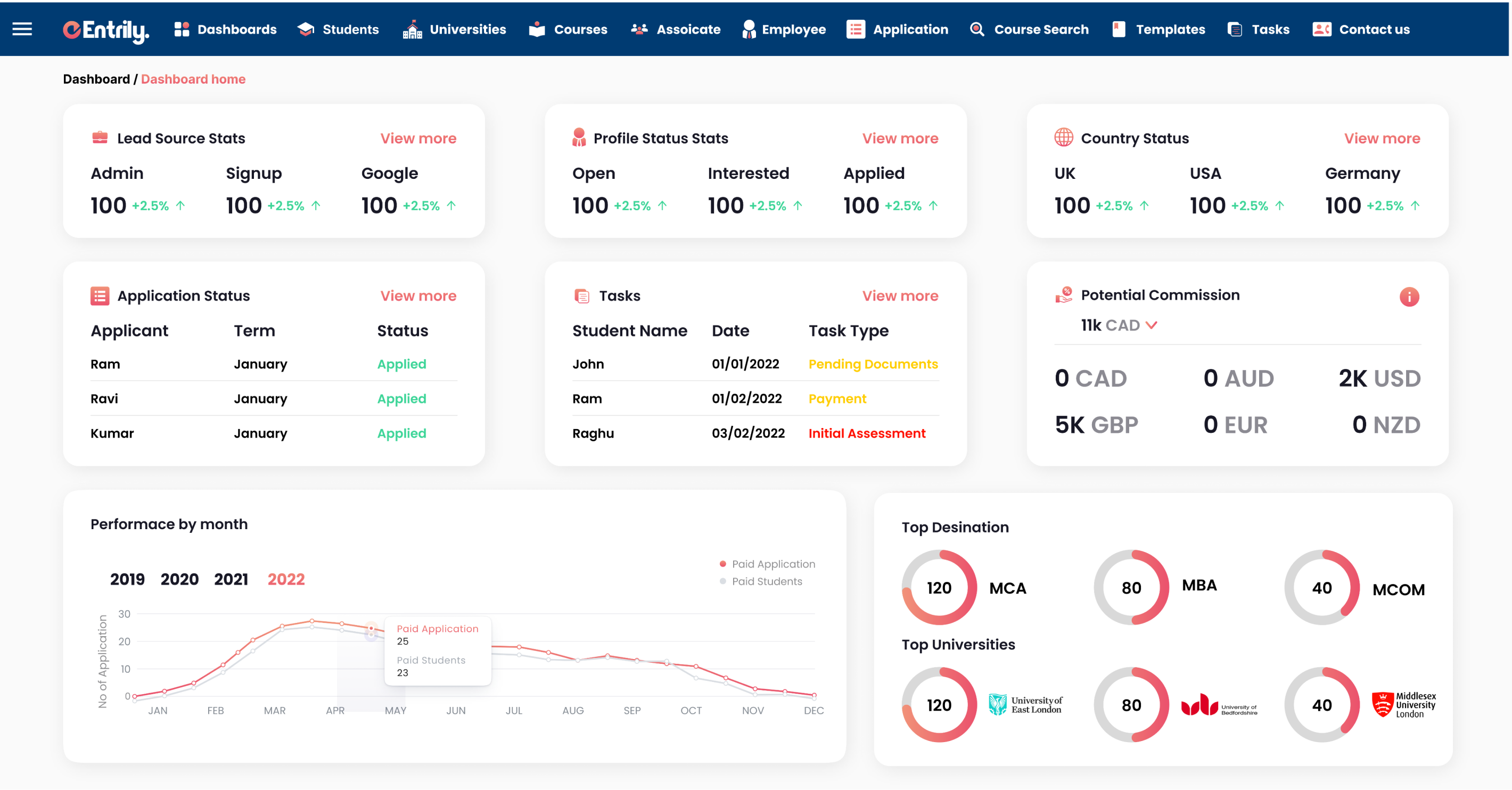Image resolution: width=1512 pixels, height=790 pixels.
Task: Click the Course Search magnifier icon
Action: click(x=977, y=29)
